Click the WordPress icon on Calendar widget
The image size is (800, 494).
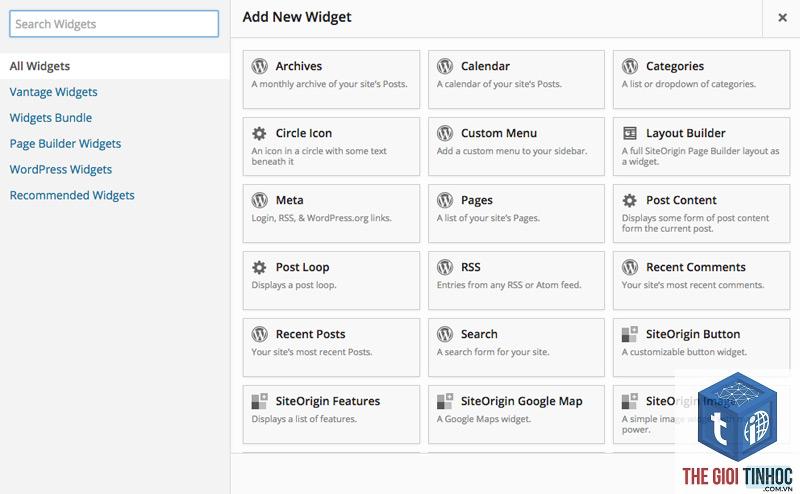(445, 66)
